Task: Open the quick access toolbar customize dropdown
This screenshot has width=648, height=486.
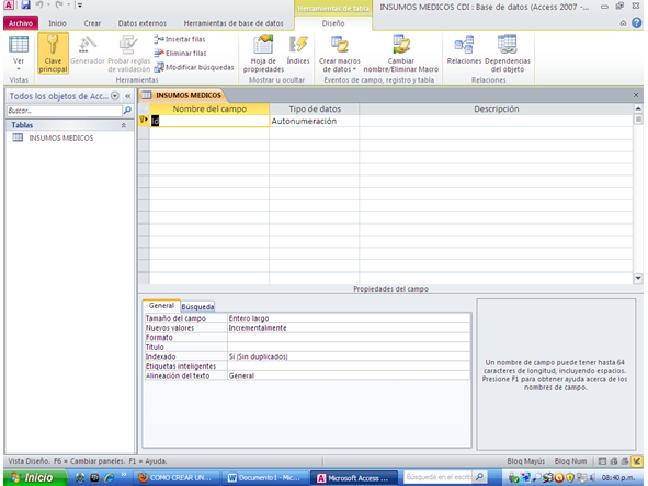Action: pyautogui.click(x=80, y=5)
